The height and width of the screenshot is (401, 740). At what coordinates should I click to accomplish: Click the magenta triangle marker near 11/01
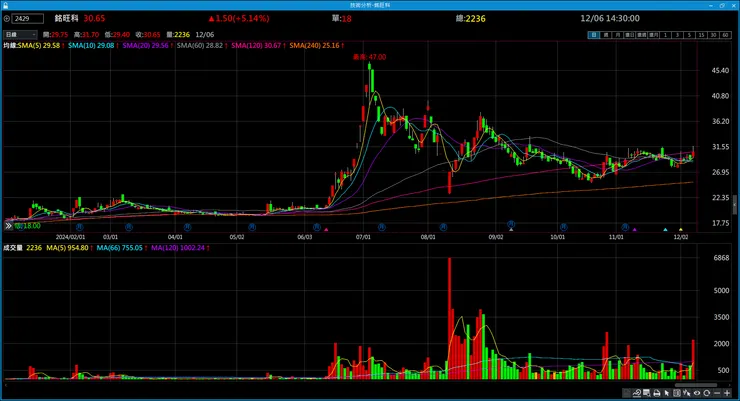coord(635,230)
